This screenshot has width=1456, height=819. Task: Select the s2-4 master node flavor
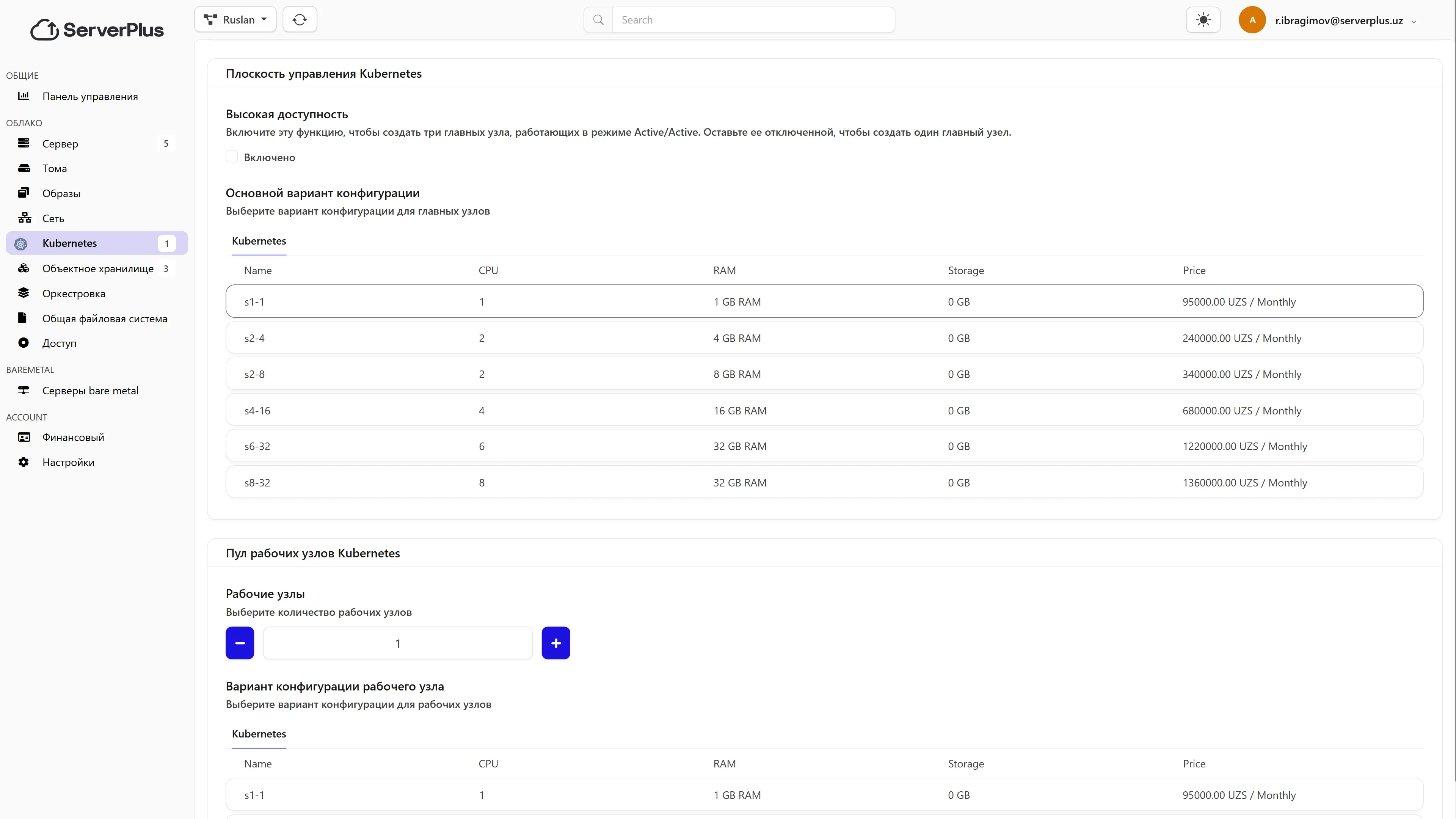[x=824, y=338]
